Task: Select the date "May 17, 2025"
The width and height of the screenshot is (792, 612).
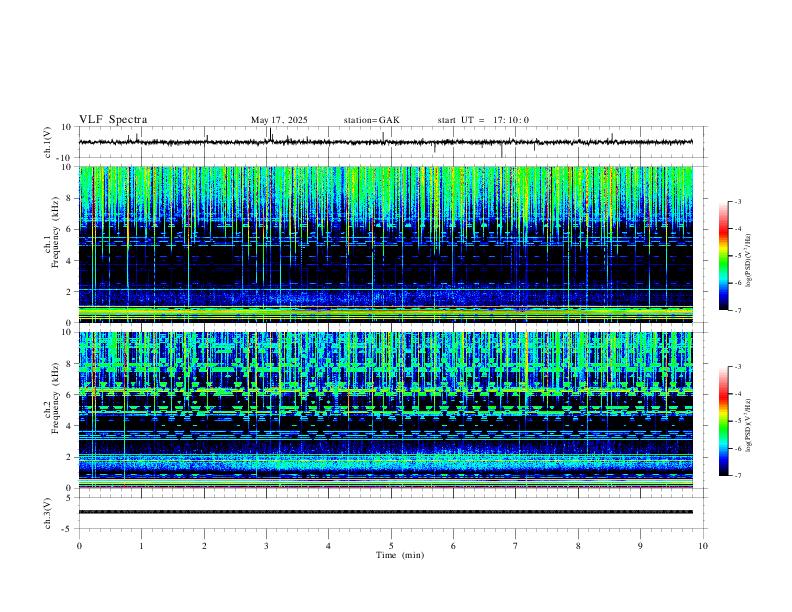Action: pyautogui.click(x=279, y=120)
